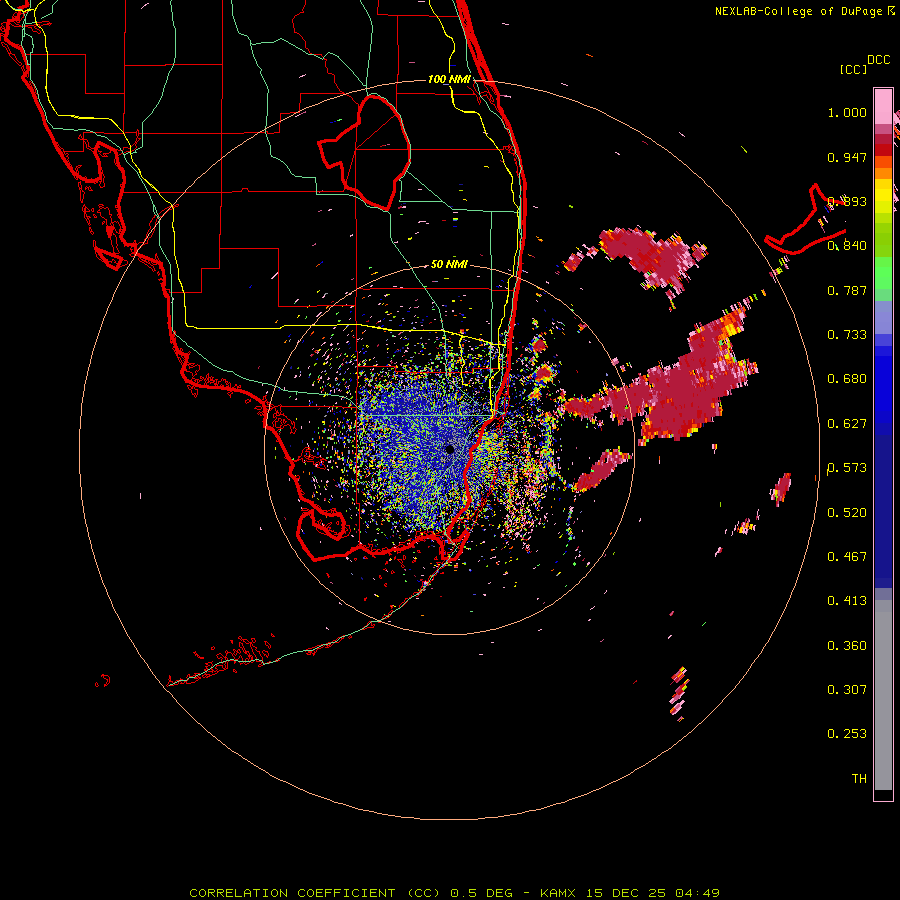Click the 0.627 color scale value

pos(847,424)
